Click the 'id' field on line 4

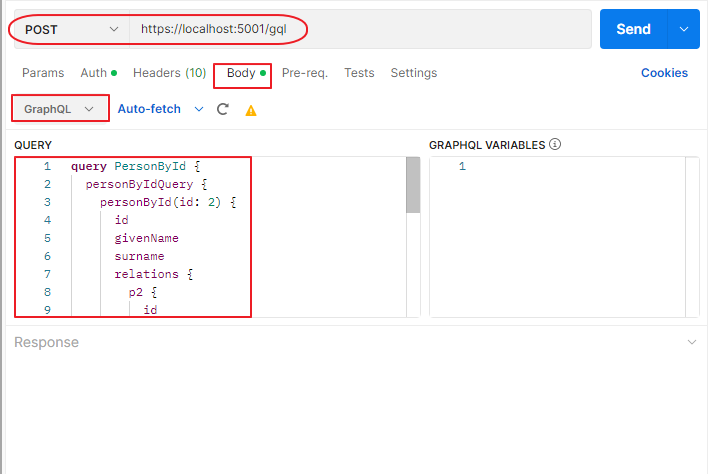[122, 220]
